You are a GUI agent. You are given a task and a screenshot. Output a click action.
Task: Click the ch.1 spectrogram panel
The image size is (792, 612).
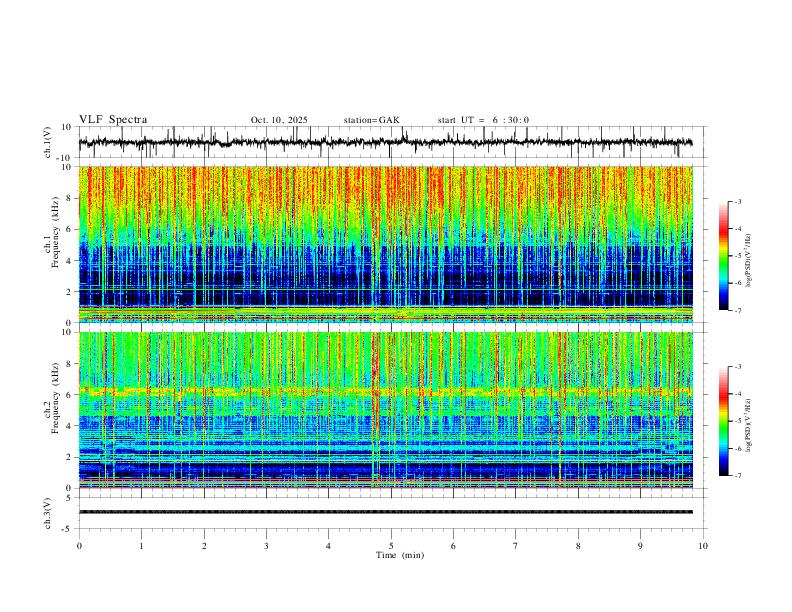[385, 244]
